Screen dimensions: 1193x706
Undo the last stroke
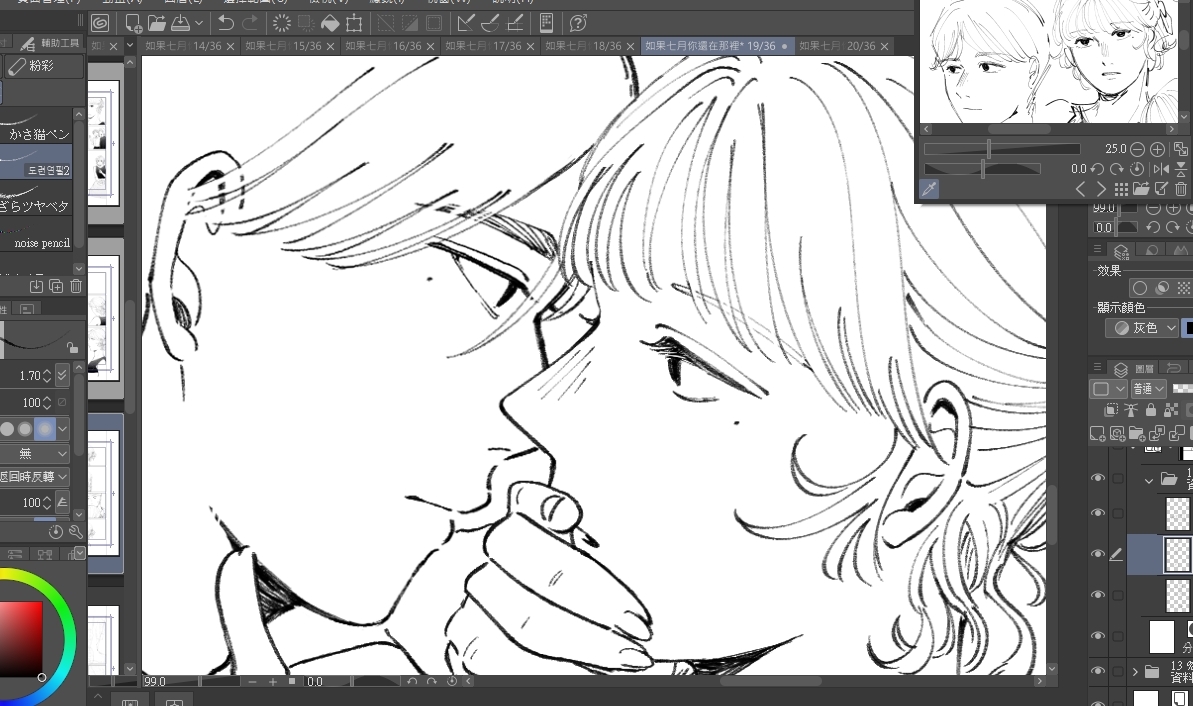point(226,24)
